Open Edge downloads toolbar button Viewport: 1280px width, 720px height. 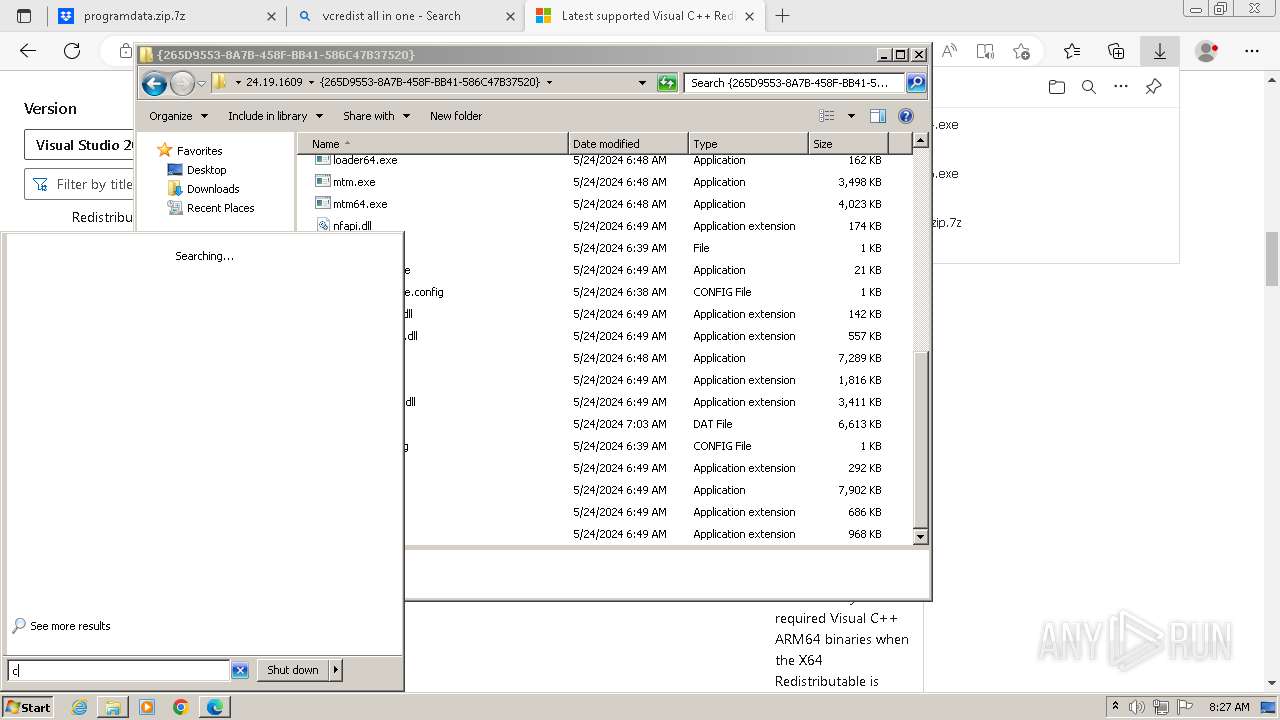coord(1160,51)
